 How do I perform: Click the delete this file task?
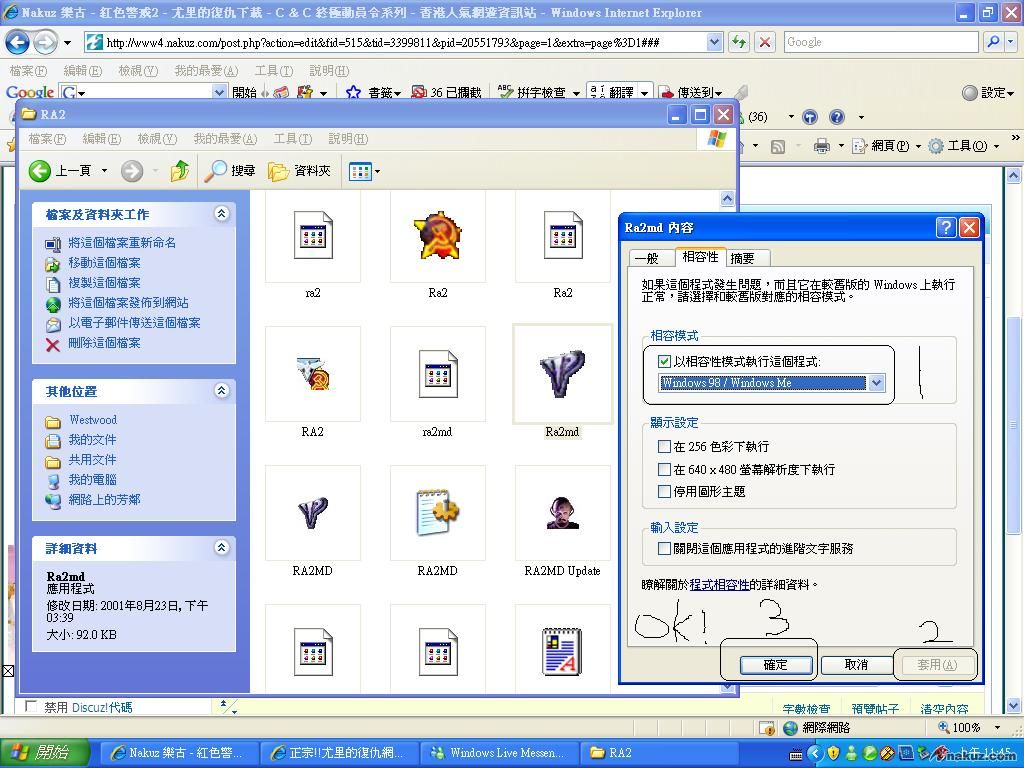92,343
